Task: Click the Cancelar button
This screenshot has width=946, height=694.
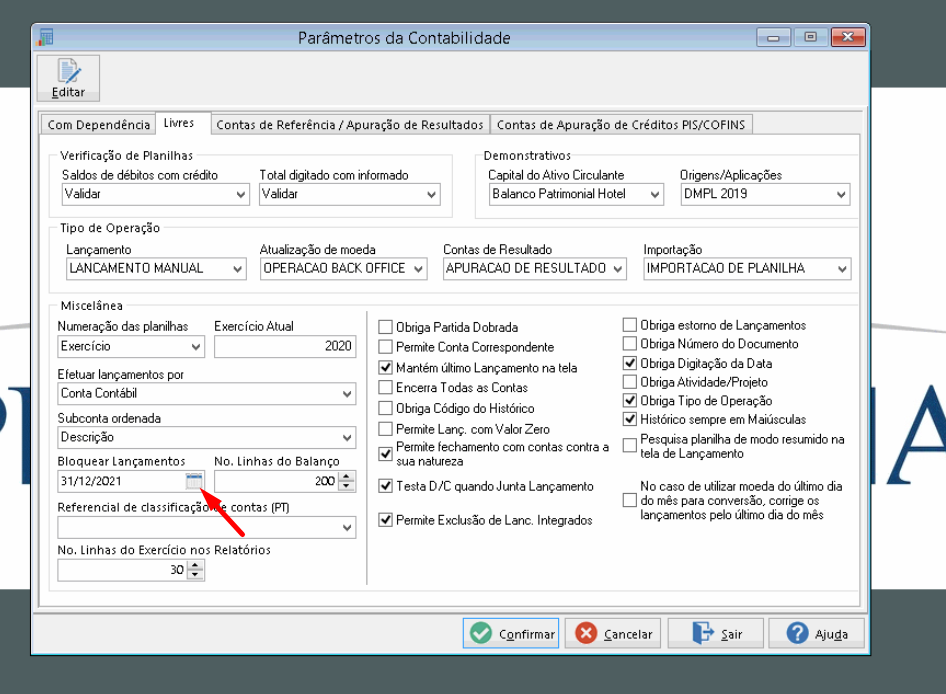Action: click(x=612, y=634)
